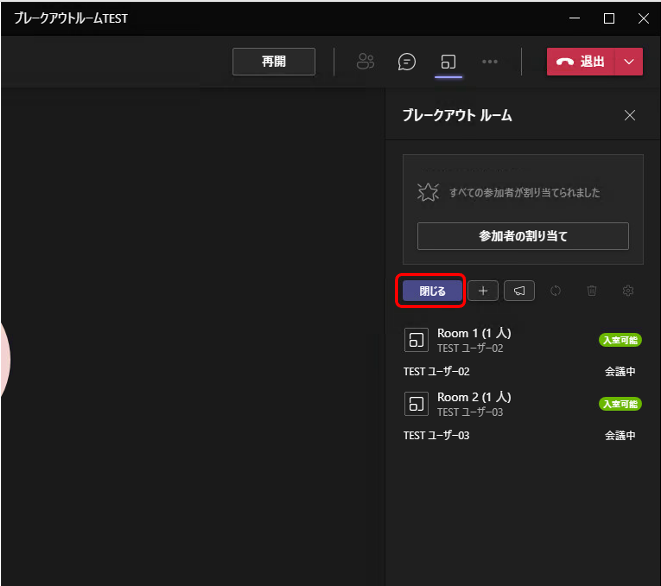Screen dimensions: 661x586
Task: Click the 参加者の割り当て button
Action: [523, 236]
